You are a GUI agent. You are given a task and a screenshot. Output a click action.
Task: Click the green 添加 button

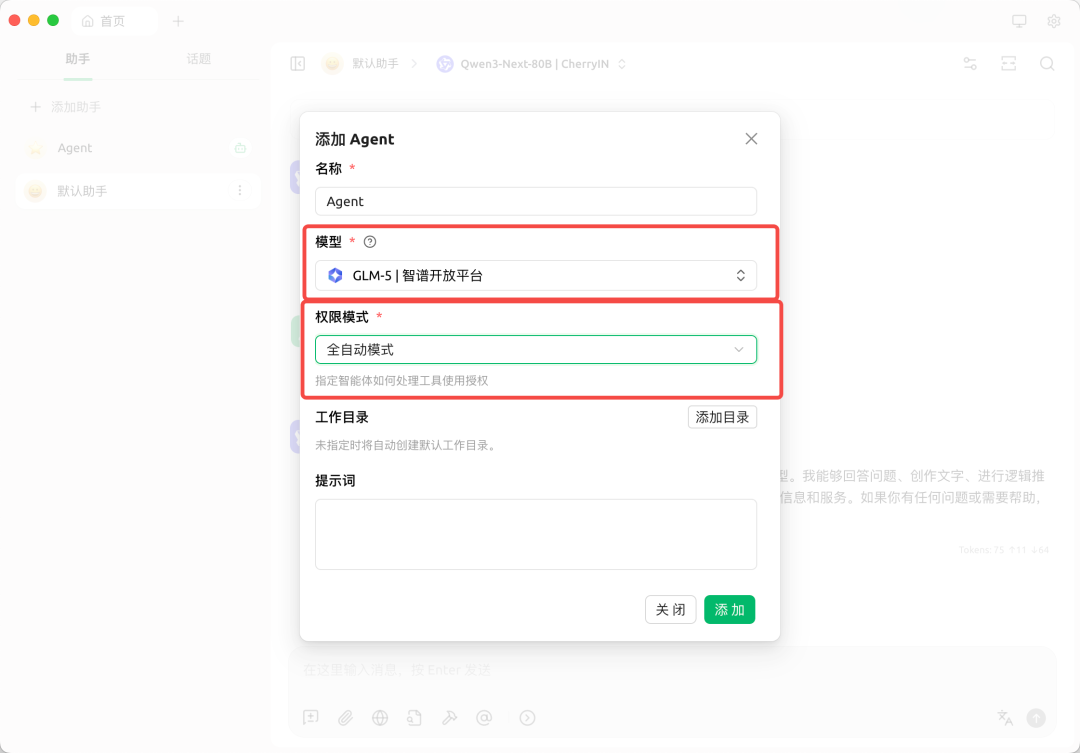pyautogui.click(x=729, y=610)
